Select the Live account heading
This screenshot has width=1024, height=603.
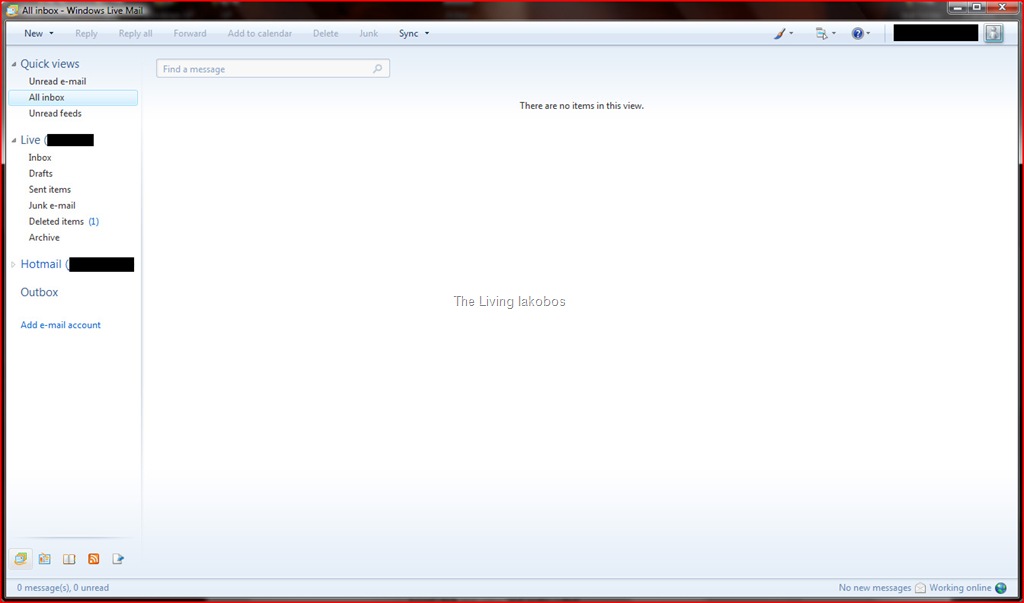(57, 140)
